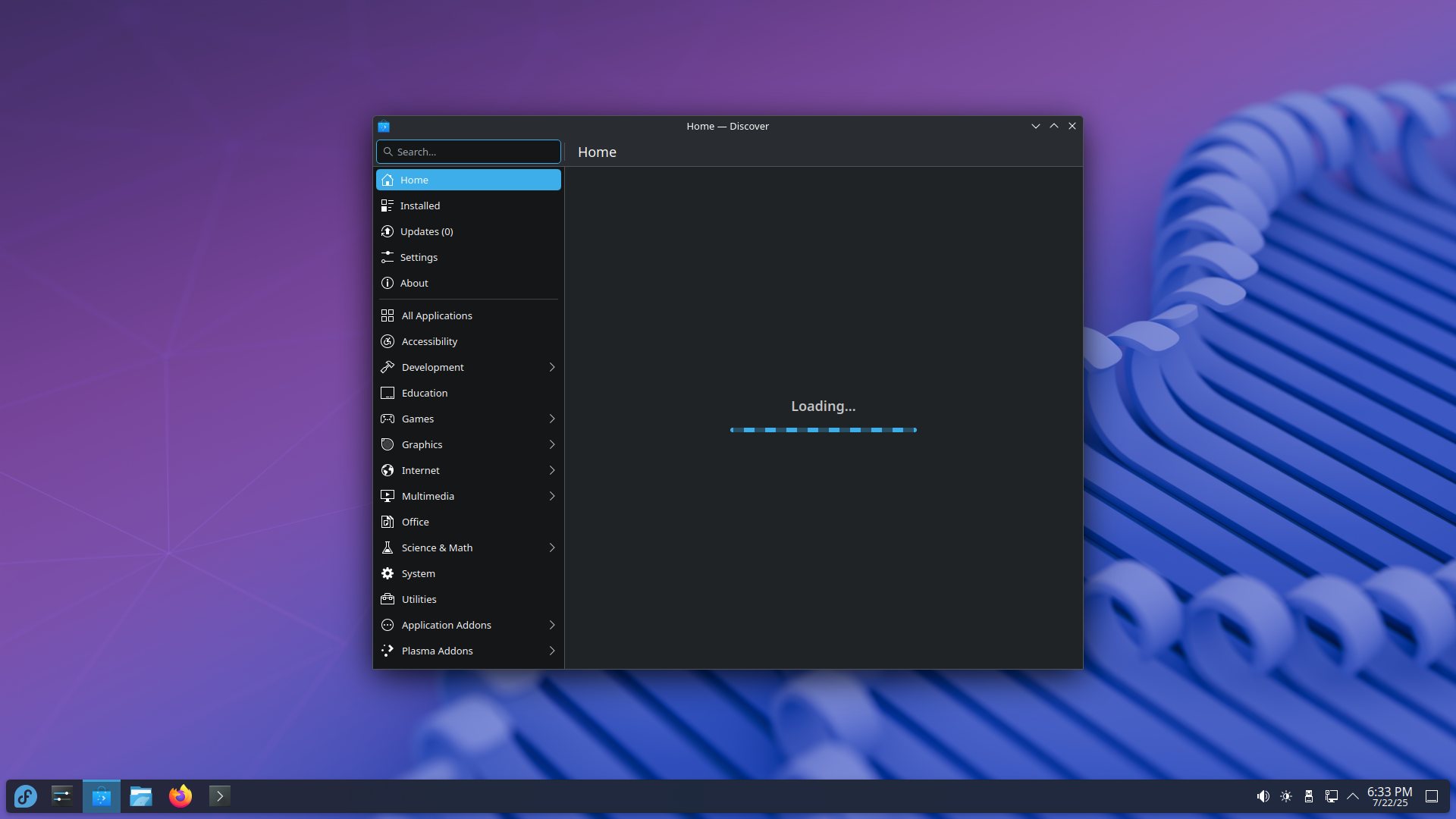
Task: Browse the Utilities category label
Action: (419, 599)
